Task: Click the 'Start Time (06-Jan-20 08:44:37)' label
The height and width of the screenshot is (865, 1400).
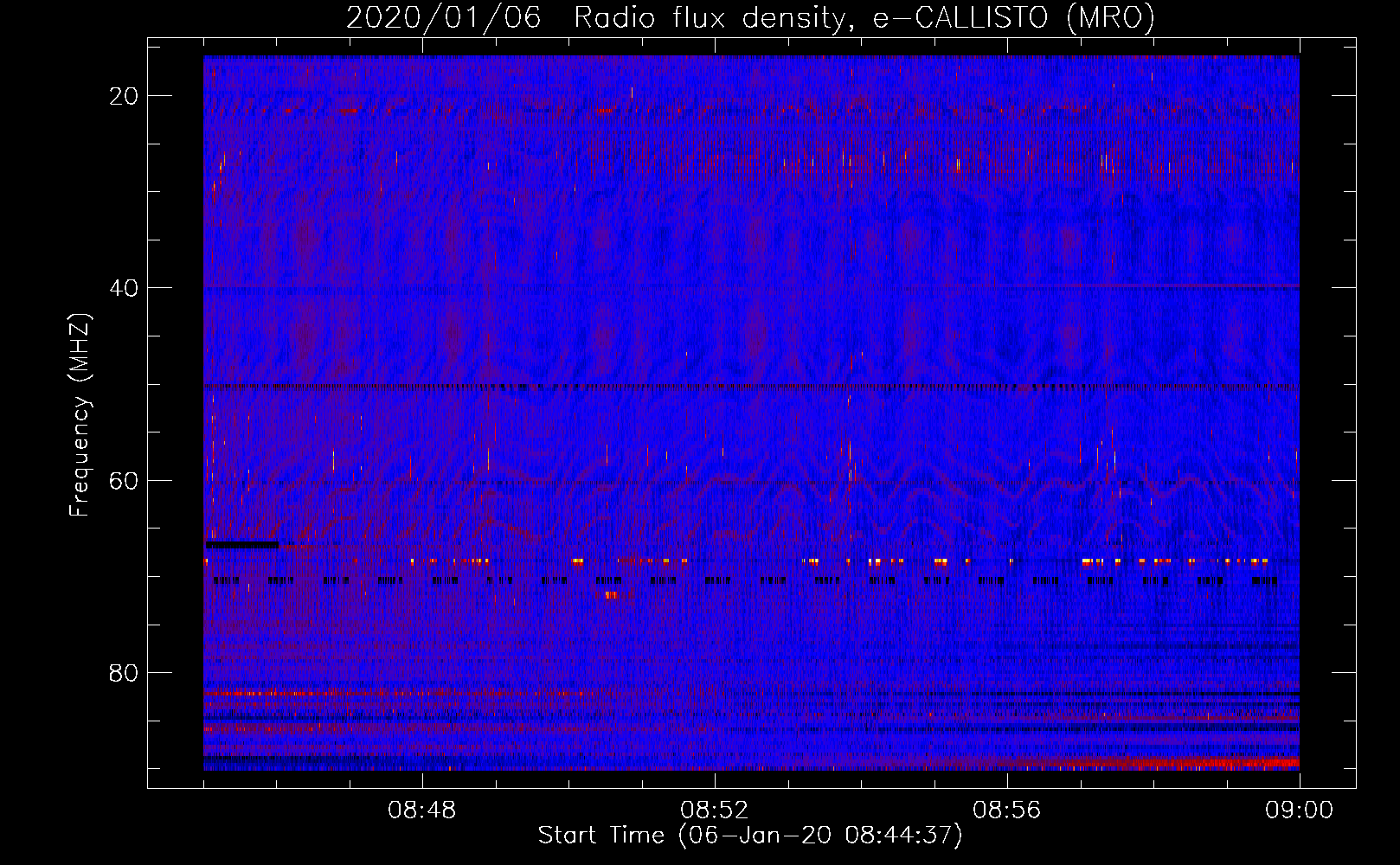Action: (x=750, y=836)
